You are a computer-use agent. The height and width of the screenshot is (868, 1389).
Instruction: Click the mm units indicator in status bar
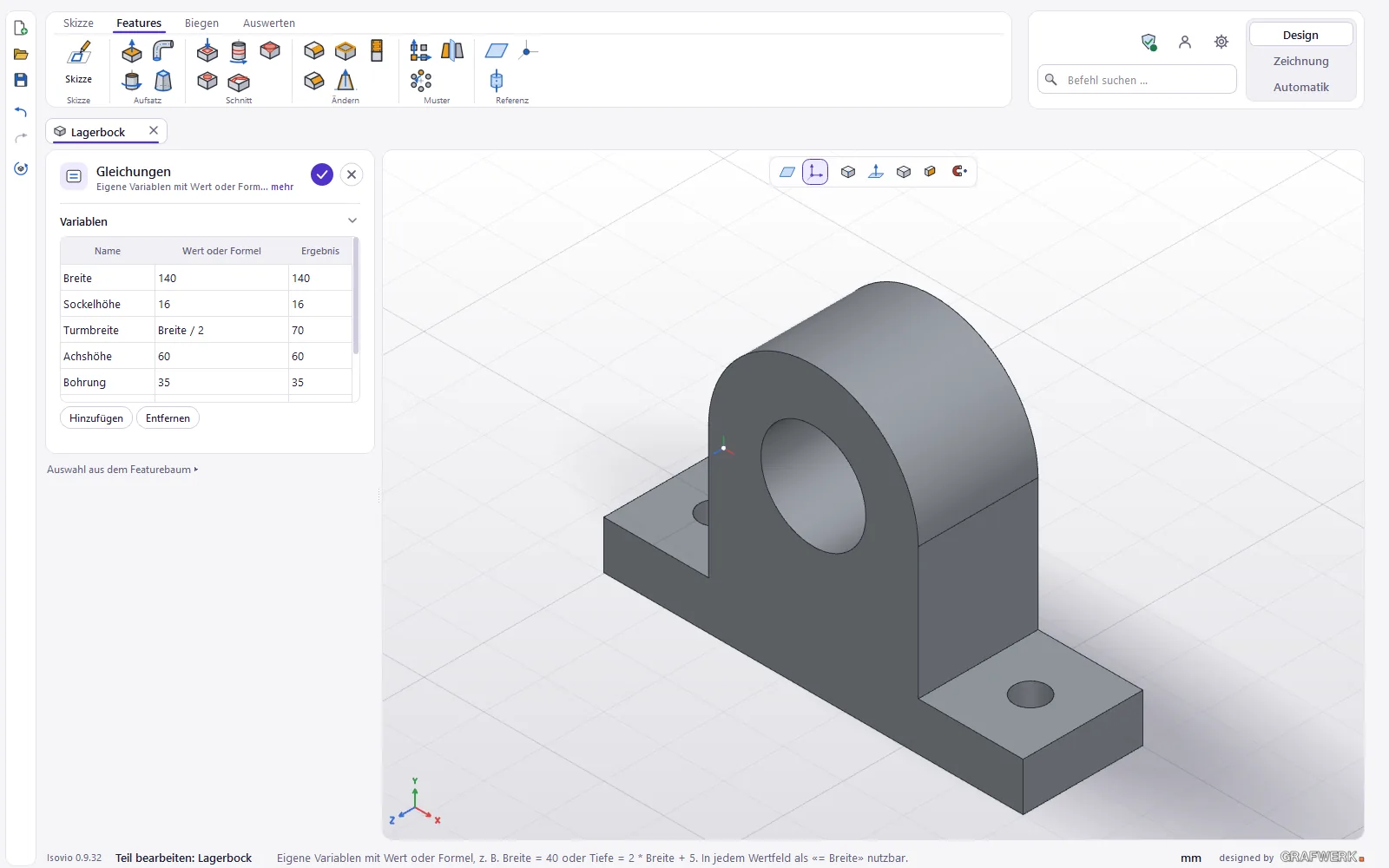click(1191, 858)
